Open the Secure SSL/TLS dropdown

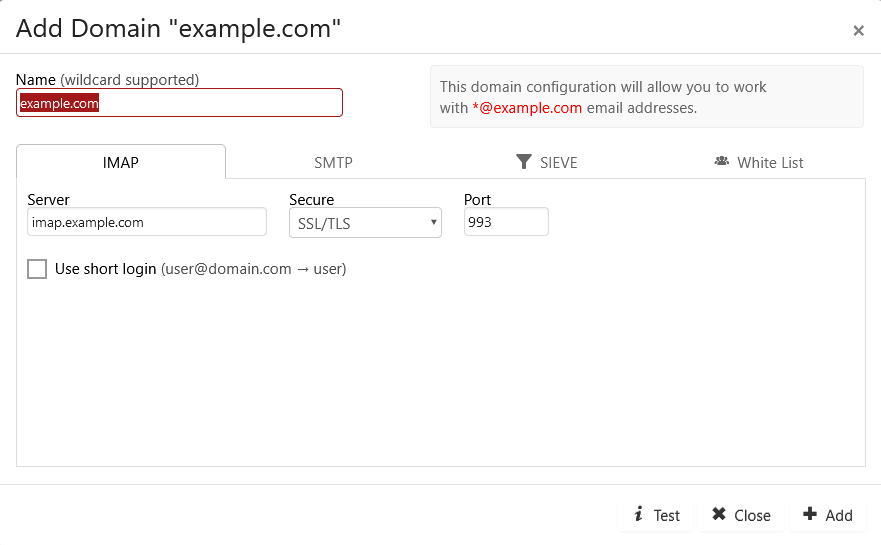[365, 223]
